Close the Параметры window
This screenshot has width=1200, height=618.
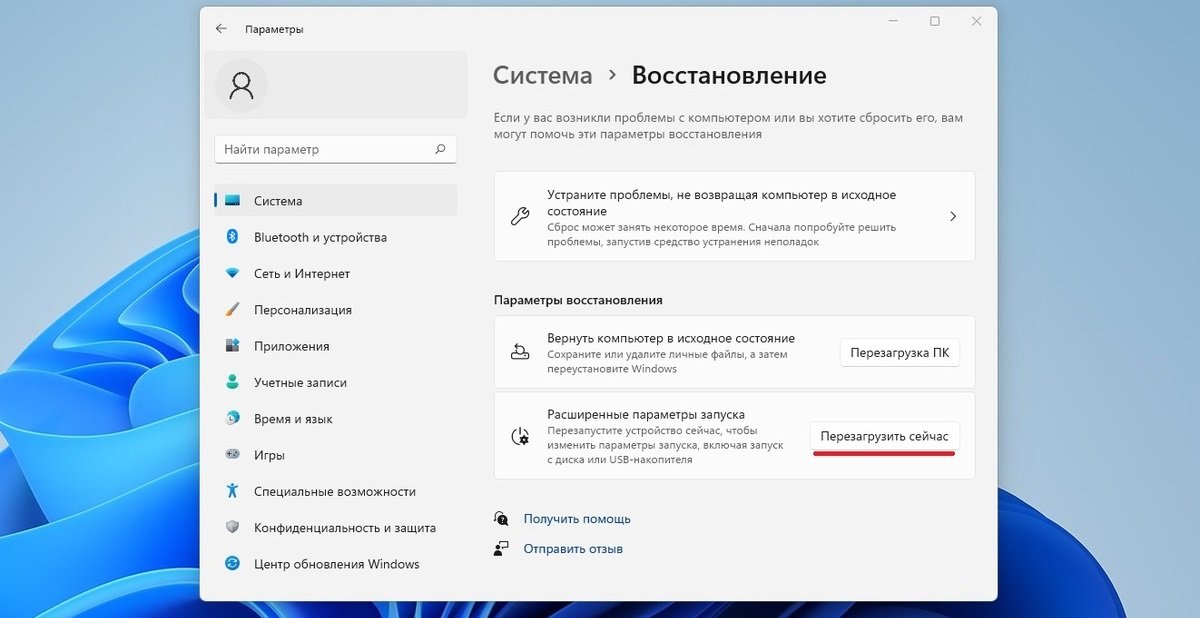pos(975,21)
